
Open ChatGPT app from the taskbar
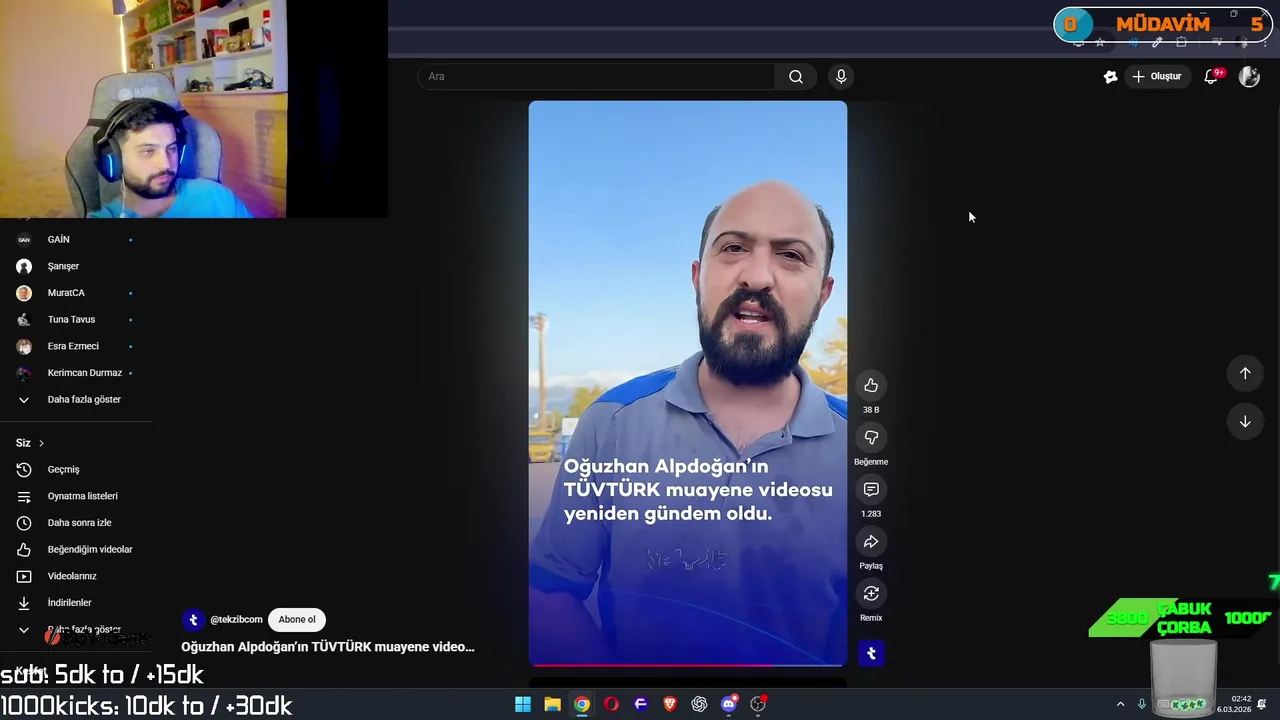(699, 704)
